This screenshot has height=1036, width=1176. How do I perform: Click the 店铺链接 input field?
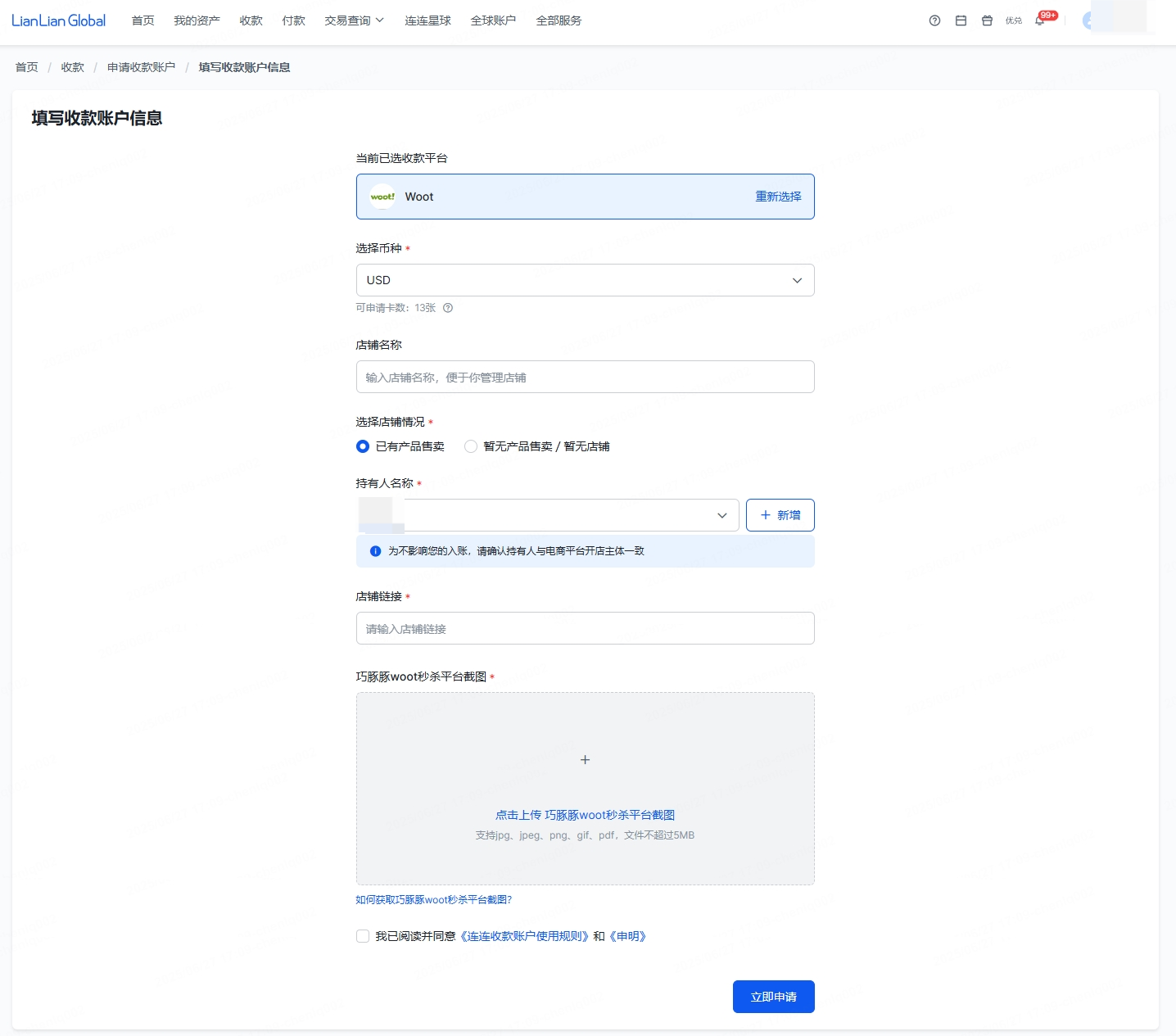(585, 628)
